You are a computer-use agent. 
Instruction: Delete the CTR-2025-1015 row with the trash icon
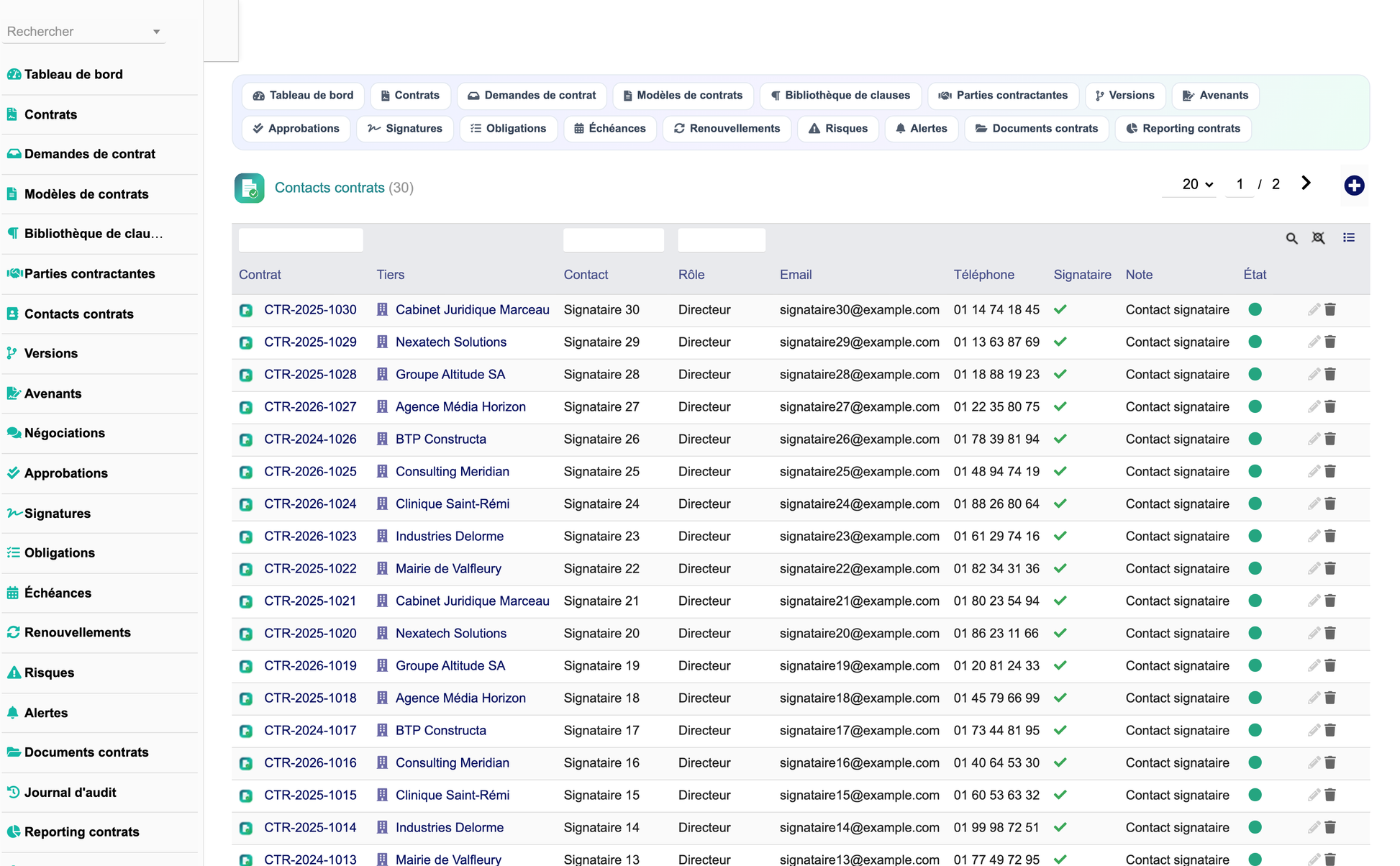[1330, 795]
